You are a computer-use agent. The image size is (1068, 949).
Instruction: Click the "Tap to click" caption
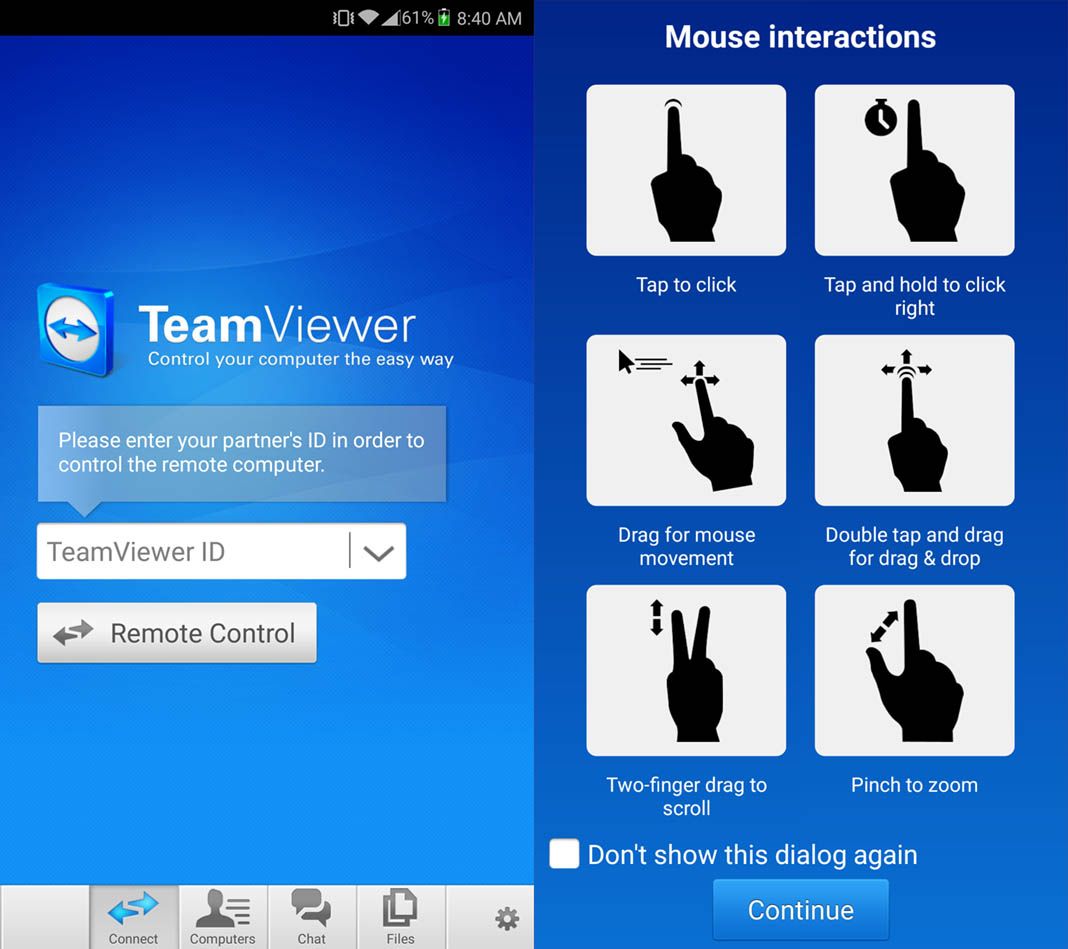coord(686,285)
